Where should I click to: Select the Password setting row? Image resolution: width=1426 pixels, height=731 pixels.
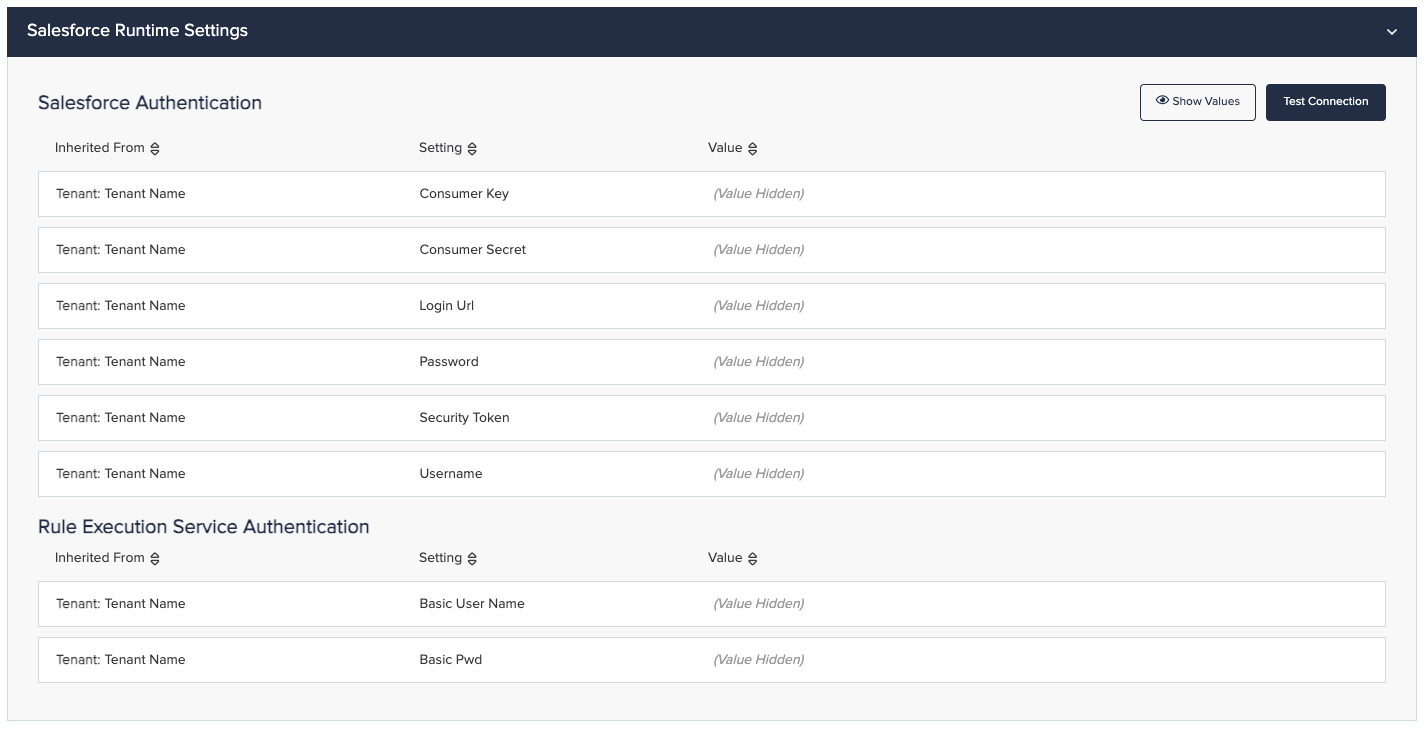[449, 362]
